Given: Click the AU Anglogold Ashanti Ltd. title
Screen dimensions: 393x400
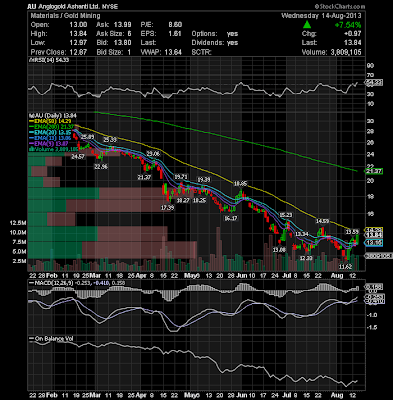Looking at the screenshot, I should 72,6.
